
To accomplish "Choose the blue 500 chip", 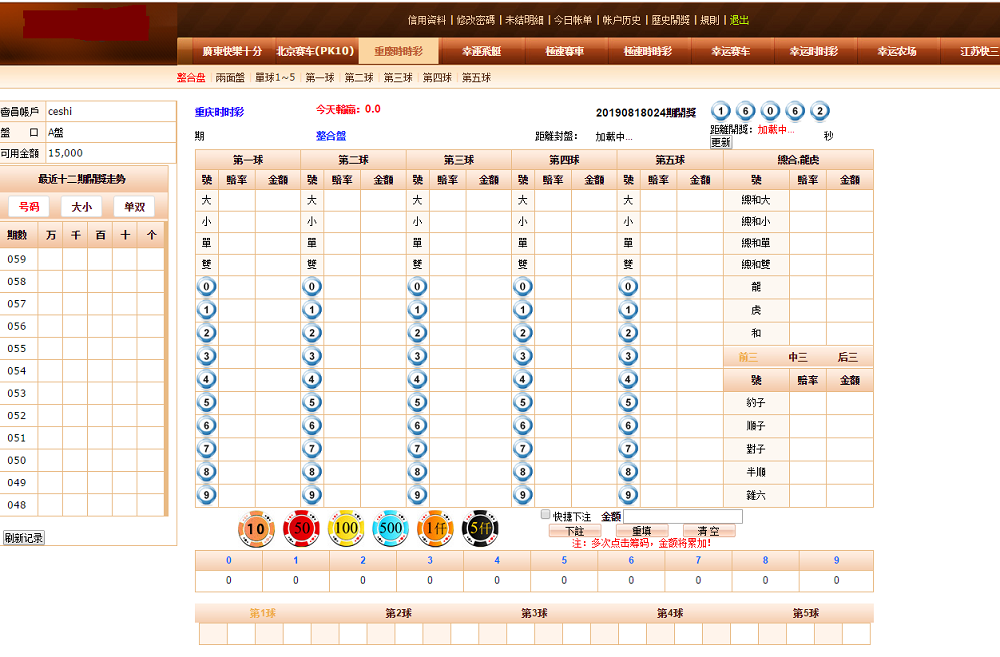I will point(391,528).
